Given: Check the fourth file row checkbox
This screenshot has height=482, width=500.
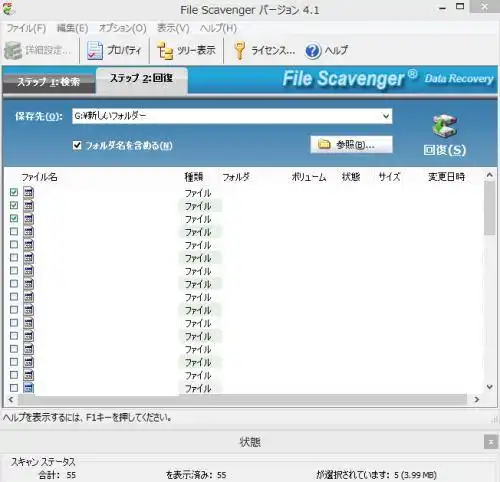Looking at the screenshot, I should [14, 231].
